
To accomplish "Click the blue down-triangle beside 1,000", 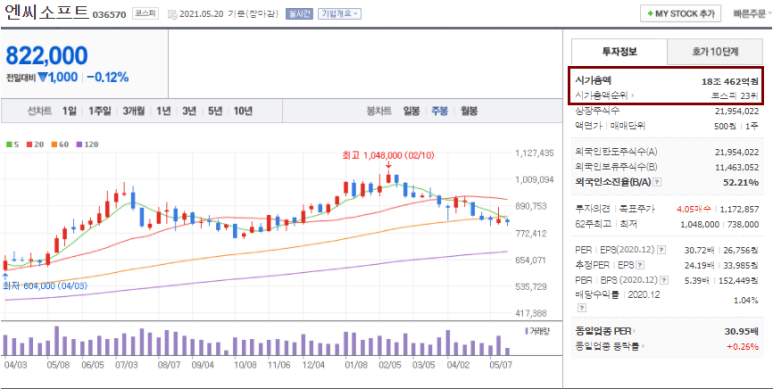I will click(42, 77).
